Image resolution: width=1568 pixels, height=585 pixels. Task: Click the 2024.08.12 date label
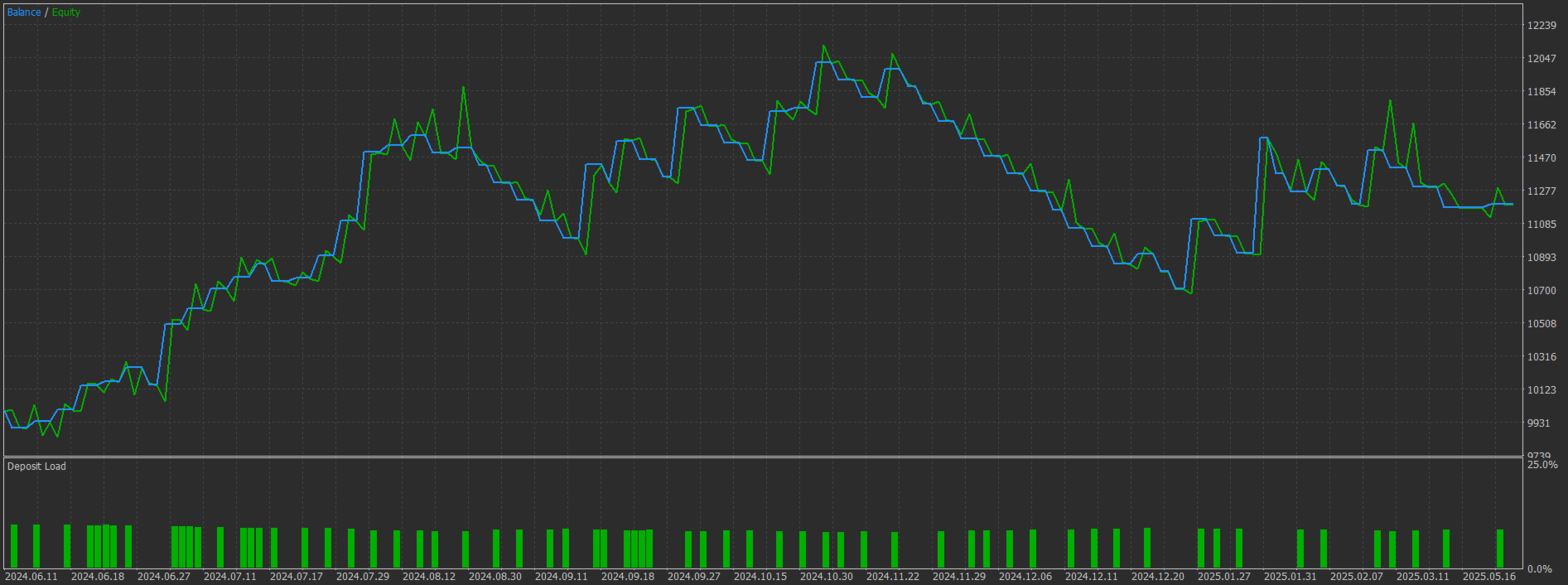pyautogui.click(x=429, y=577)
